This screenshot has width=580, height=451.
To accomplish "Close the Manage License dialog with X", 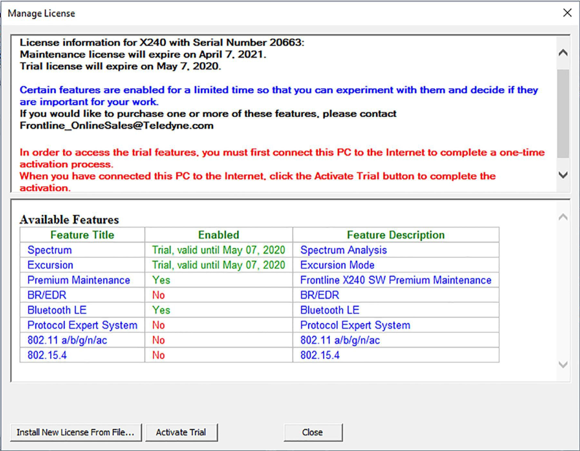I will (567, 13).
